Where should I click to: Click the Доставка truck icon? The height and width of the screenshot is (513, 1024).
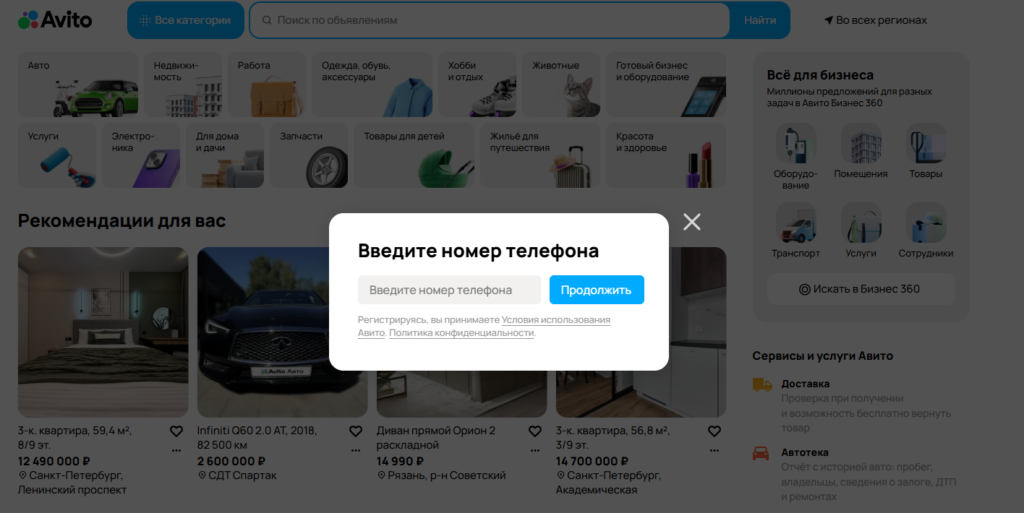762,384
